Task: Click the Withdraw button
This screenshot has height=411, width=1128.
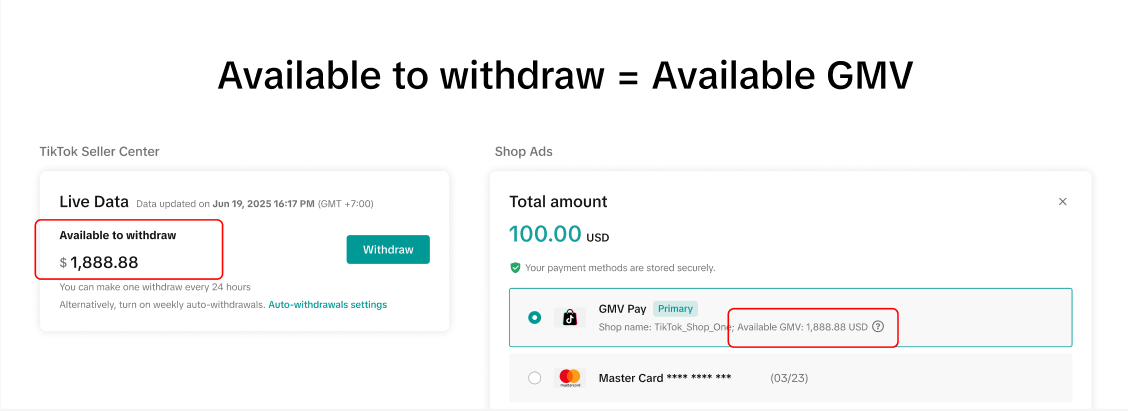Action: pos(388,249)
